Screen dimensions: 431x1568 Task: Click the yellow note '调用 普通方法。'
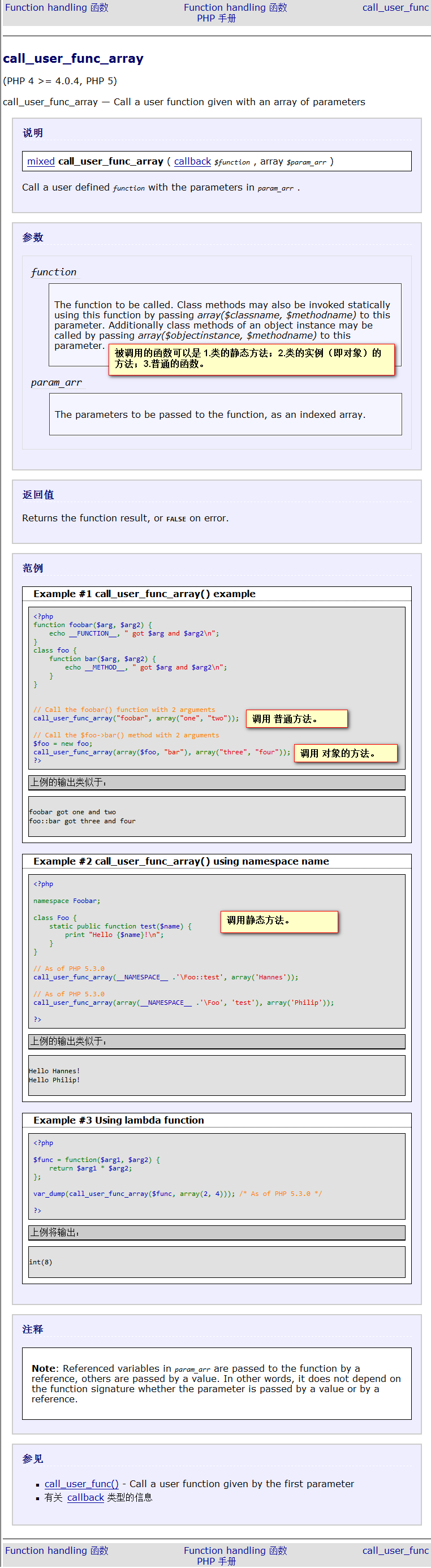pyautogui.click(x=296, y=719)
